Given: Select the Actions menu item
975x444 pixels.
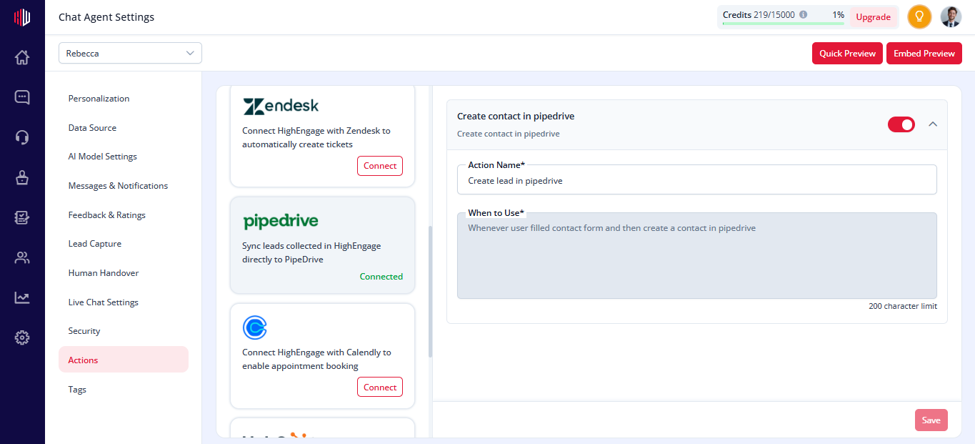Looking at the screenshot, I should click(123, 359).
